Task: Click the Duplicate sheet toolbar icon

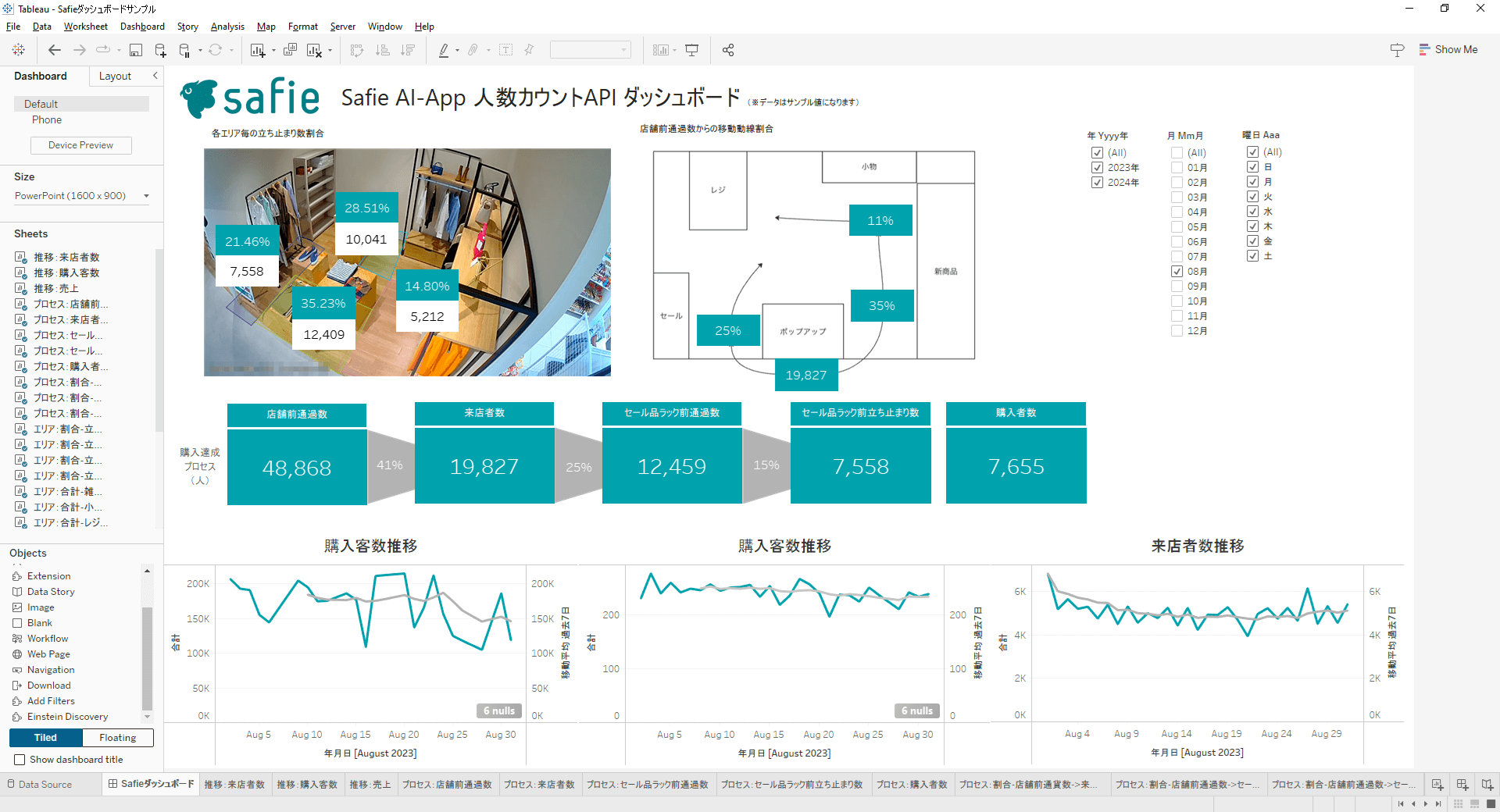Action: (290, 49)
